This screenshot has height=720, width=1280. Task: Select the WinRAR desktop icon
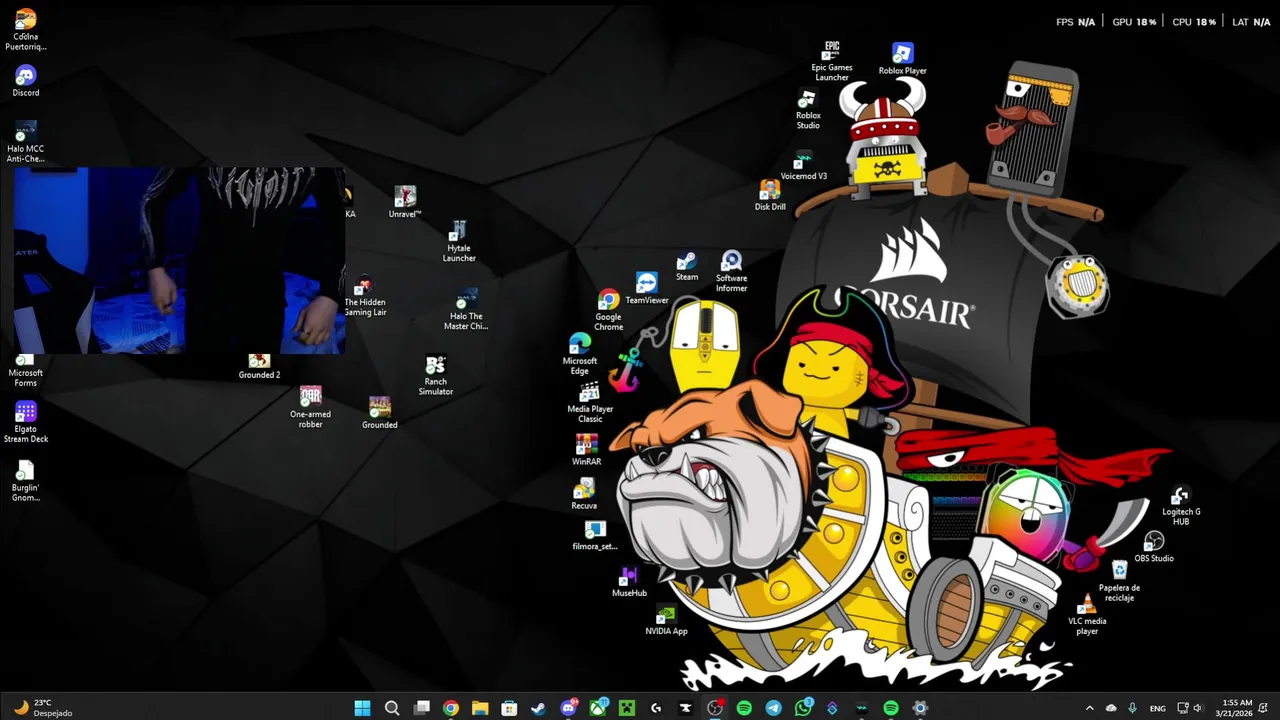(587, 450)
